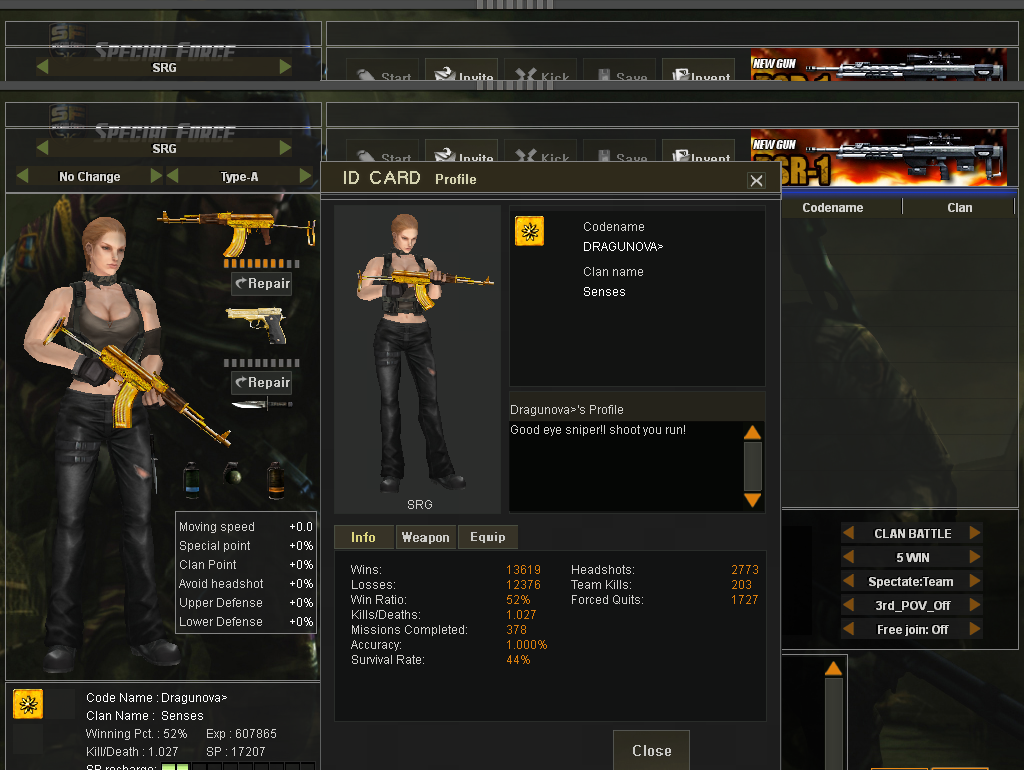Click chat scroll up orange arrow at bottom right
1024x770 pixels.
click(x=833, y=668)
